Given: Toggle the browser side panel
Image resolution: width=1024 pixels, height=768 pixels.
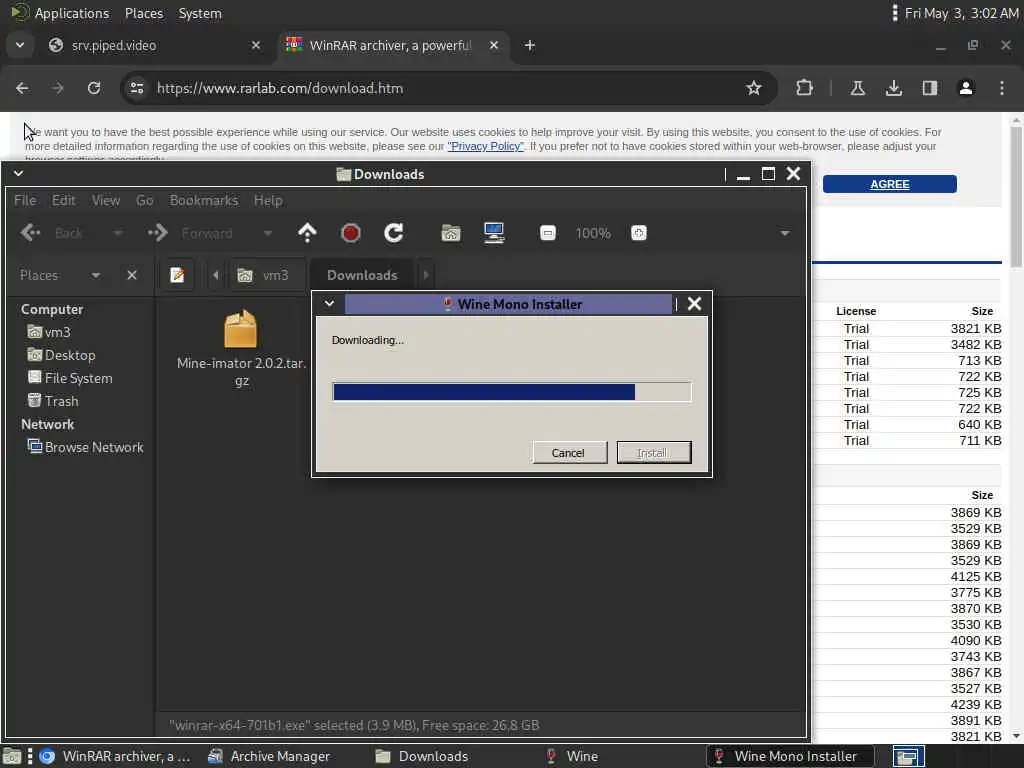Looking at the screenshot, I should coord(930,88).
